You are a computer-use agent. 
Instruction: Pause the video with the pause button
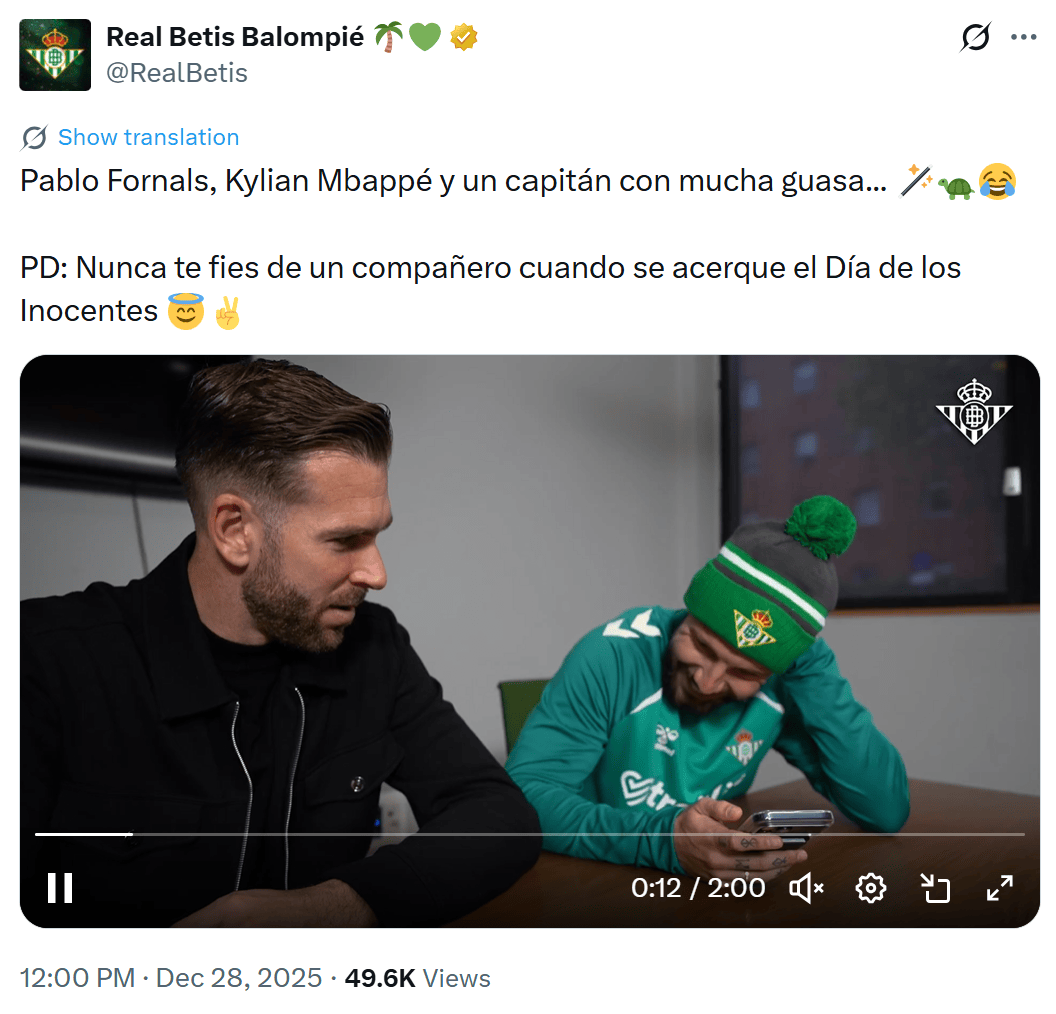point(60,887)
